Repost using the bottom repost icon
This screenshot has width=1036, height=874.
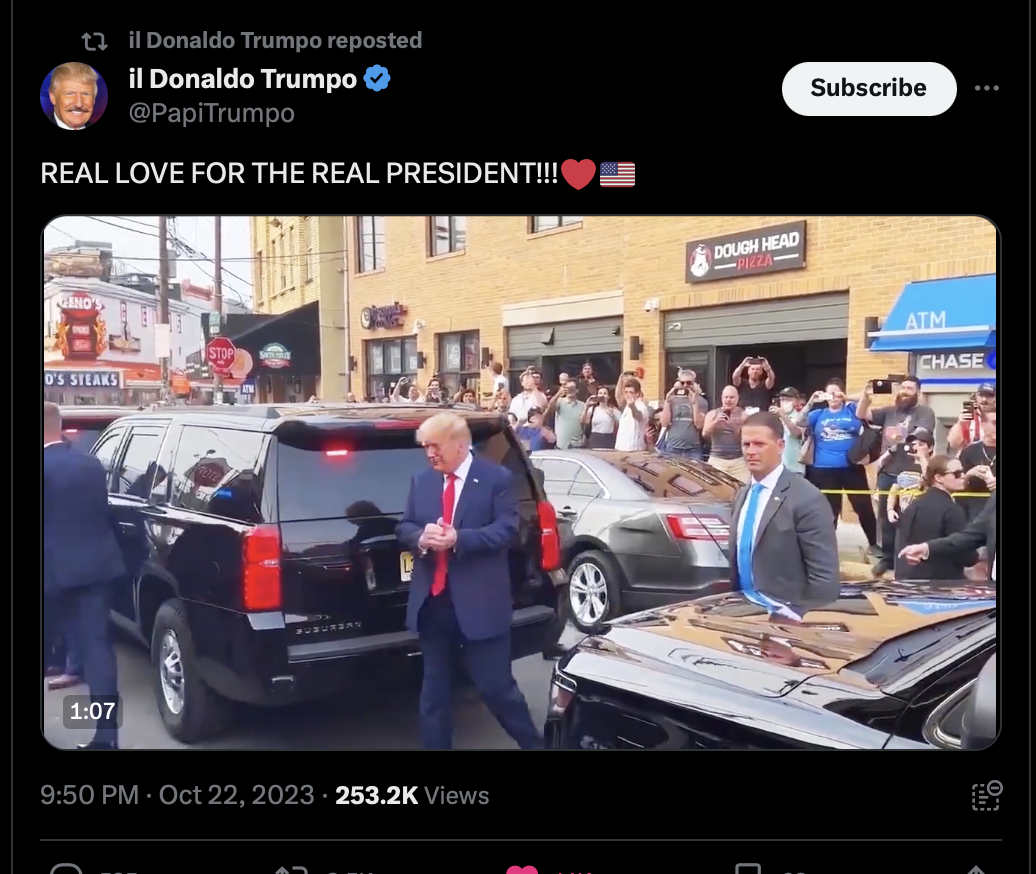[x=291, y=869]
